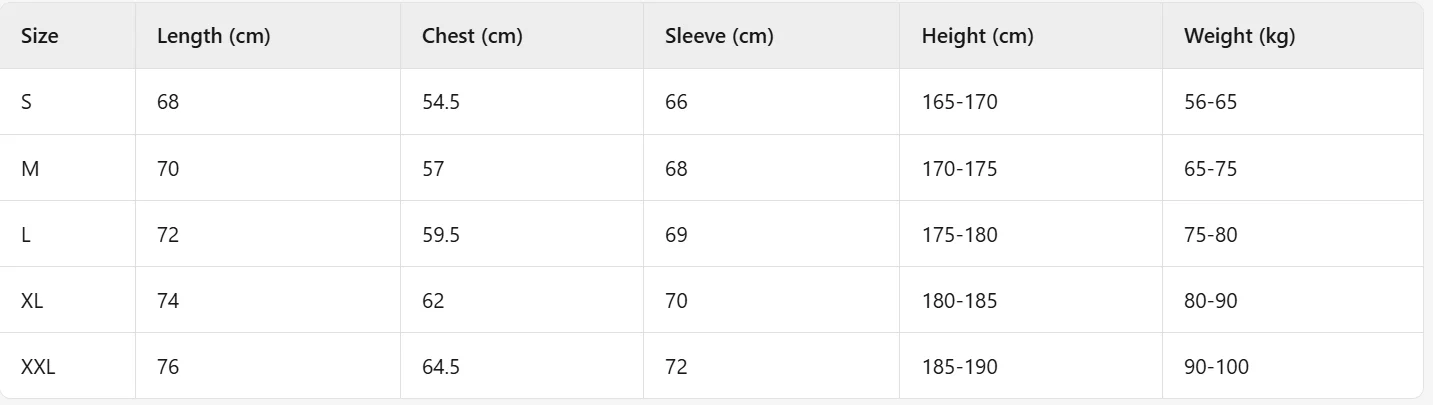Click the height range 165-170

[959, 102]
